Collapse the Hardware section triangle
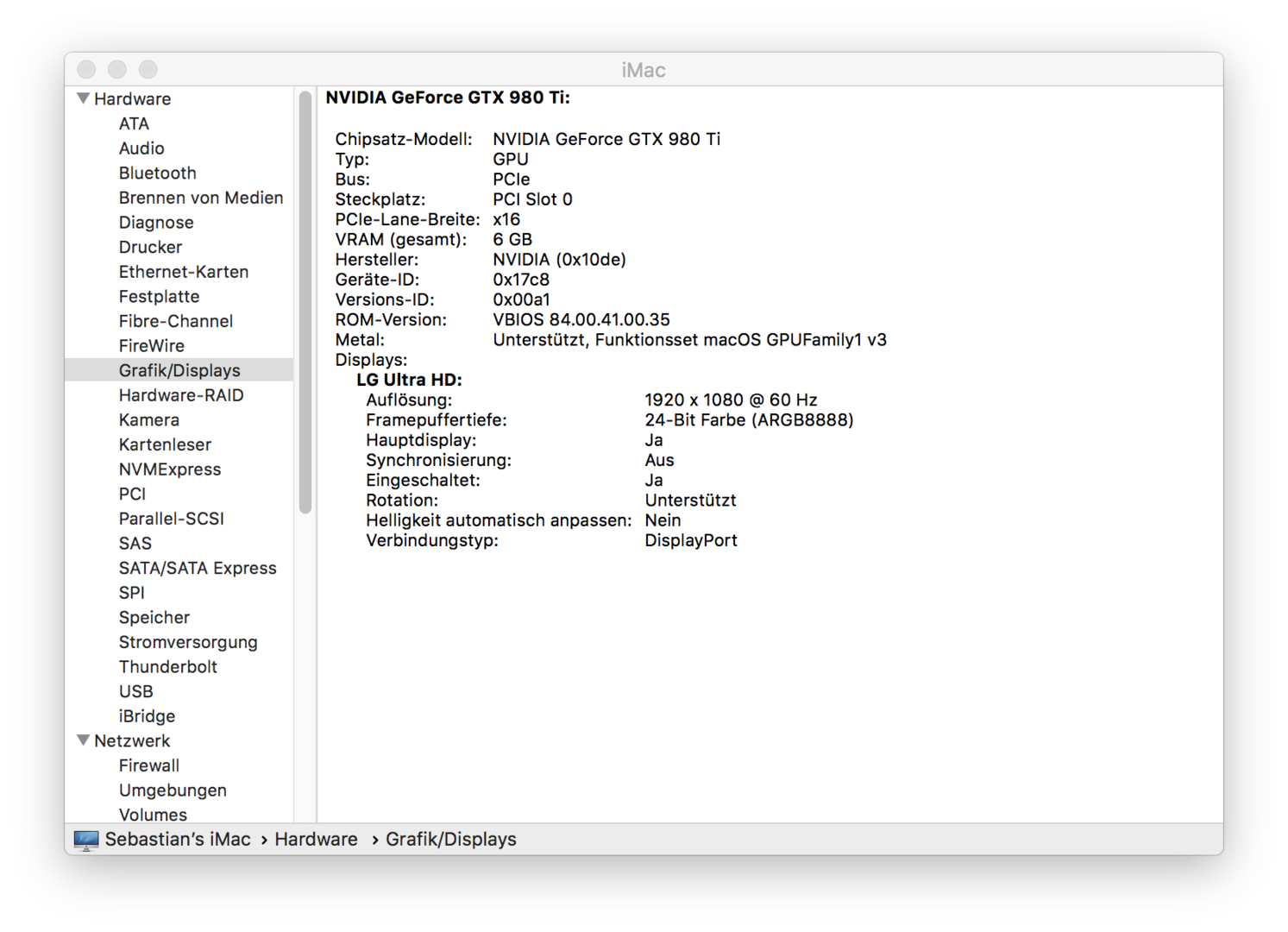This screenshot has height=932, width=1288. click(x=84, y=98)
